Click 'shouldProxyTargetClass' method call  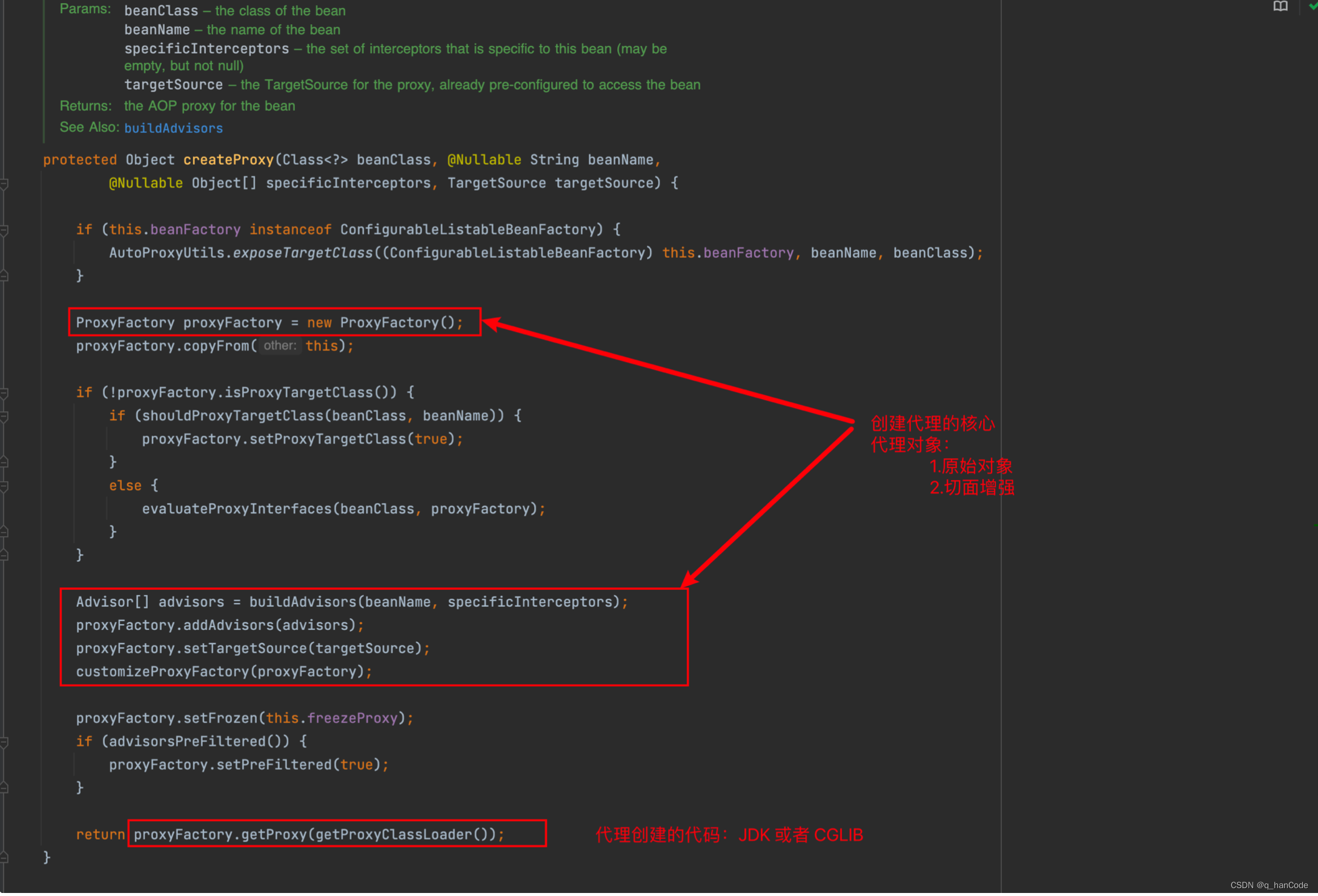click(x=233, y=415)
